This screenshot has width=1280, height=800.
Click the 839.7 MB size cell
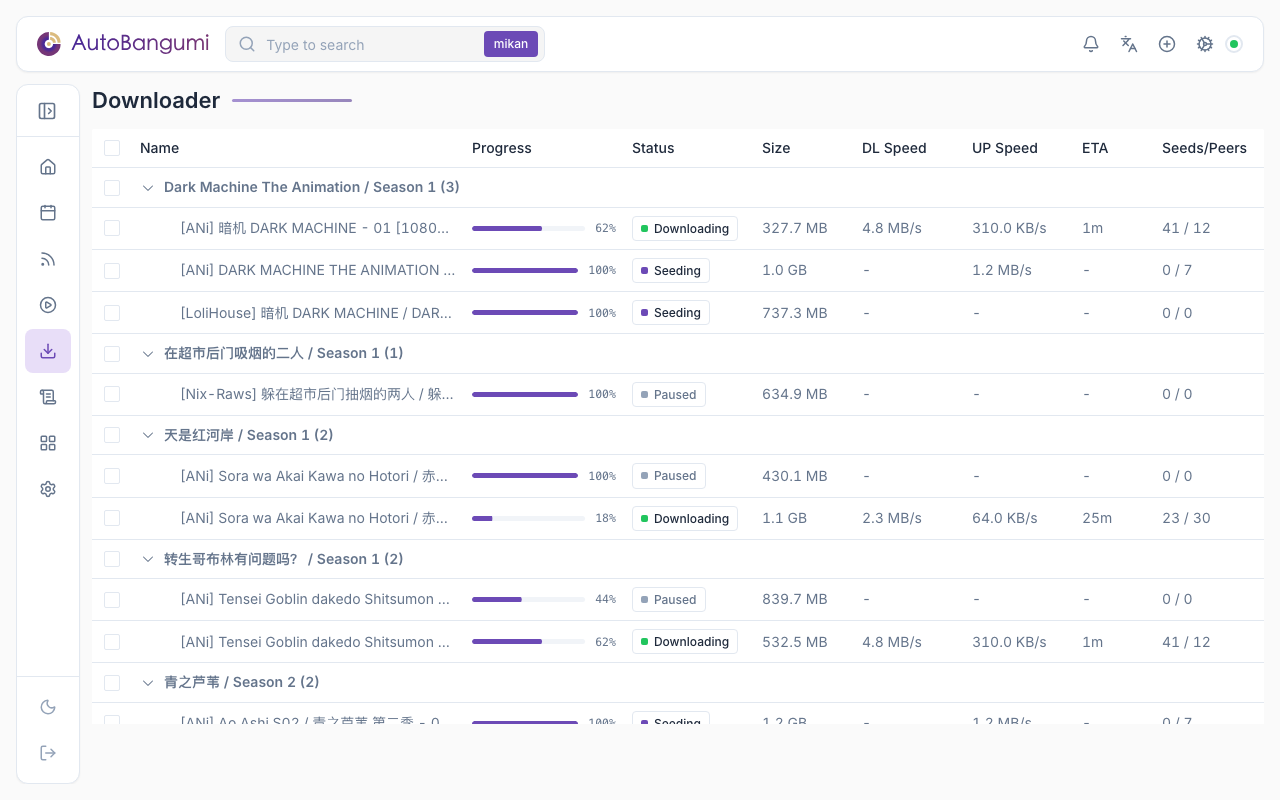pyautogui.click(x=795, y=599)
